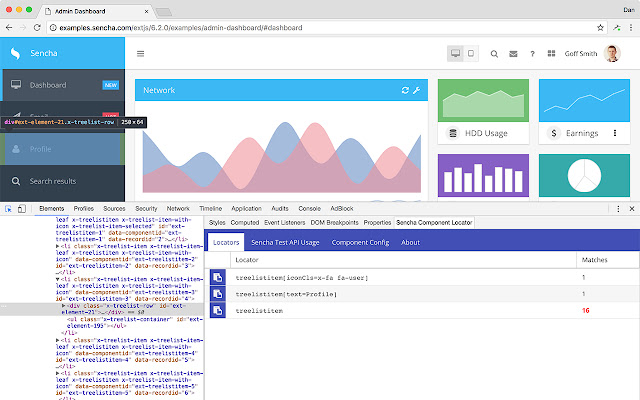Switch to DevTools Network tab
This screenshot has height=400, width=640.
(x=178, y=209)
